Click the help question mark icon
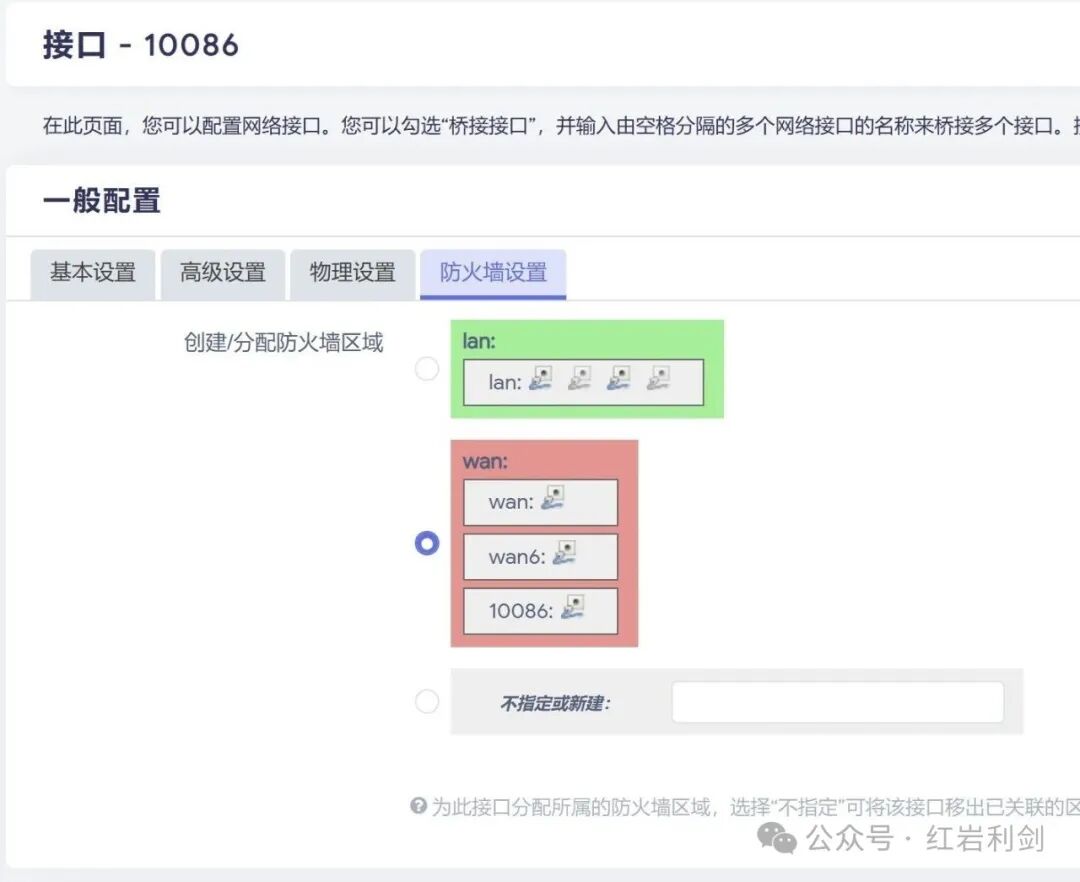 point(418,805)
